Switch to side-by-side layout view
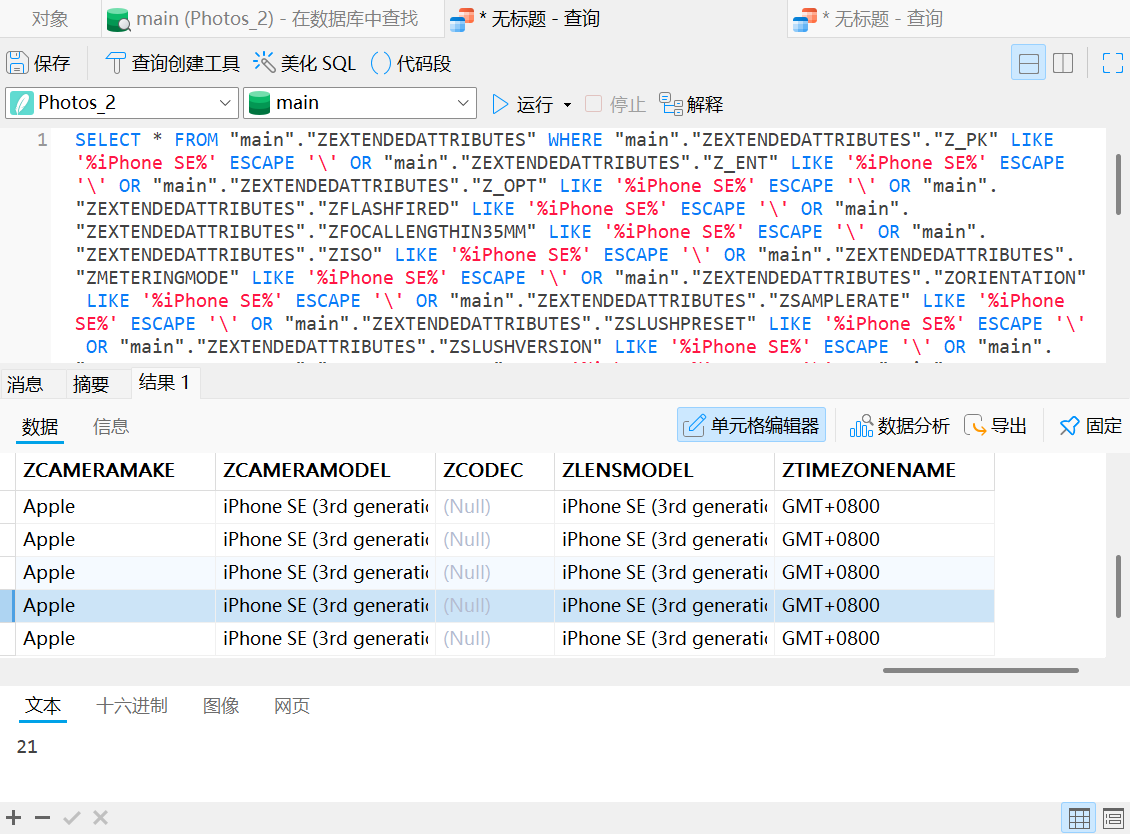 point(1063,63)
